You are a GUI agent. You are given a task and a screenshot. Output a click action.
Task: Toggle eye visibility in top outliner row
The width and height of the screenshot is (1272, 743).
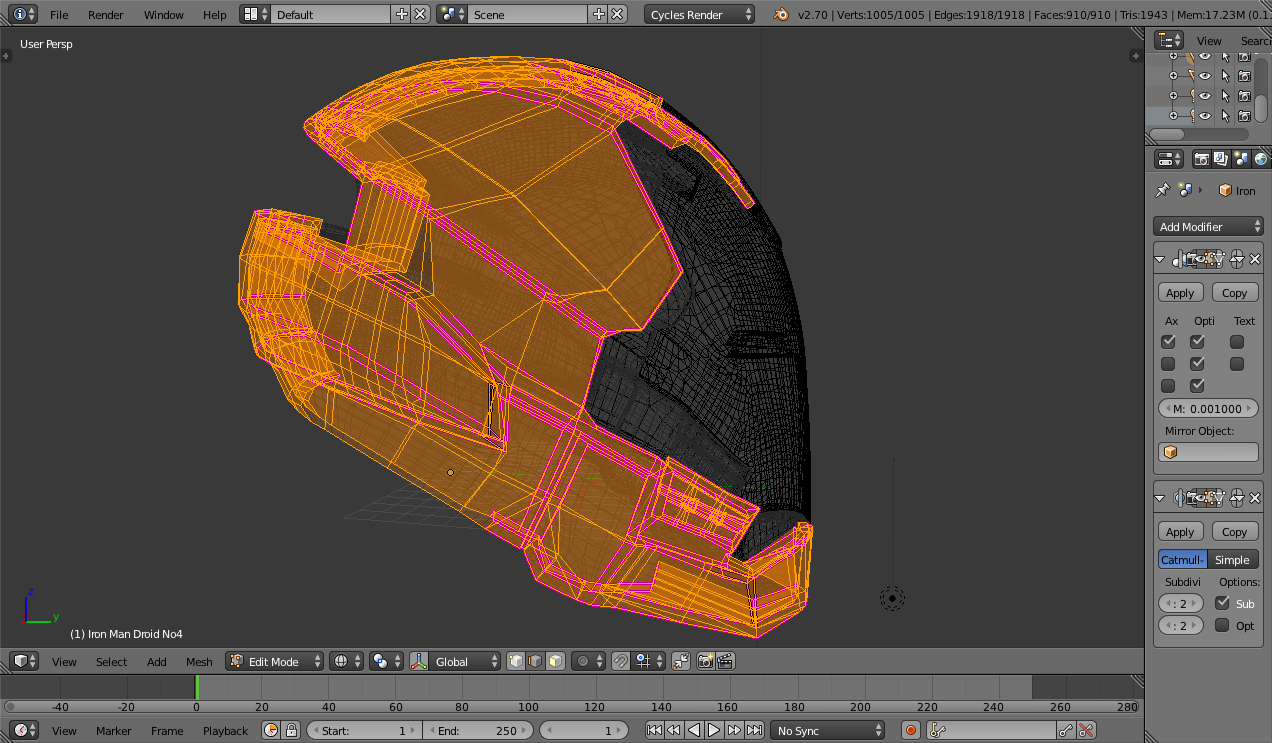tap(1205, 57)
